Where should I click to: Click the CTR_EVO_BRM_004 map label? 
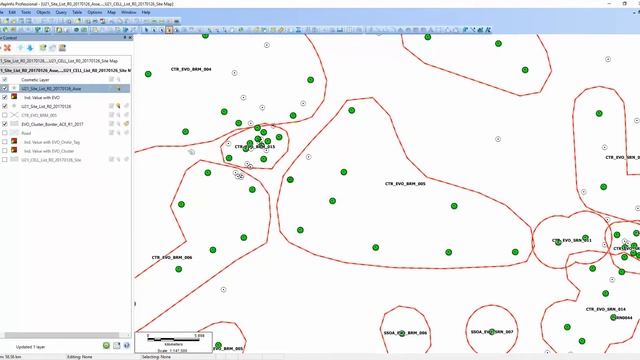(x=191, y=69)
